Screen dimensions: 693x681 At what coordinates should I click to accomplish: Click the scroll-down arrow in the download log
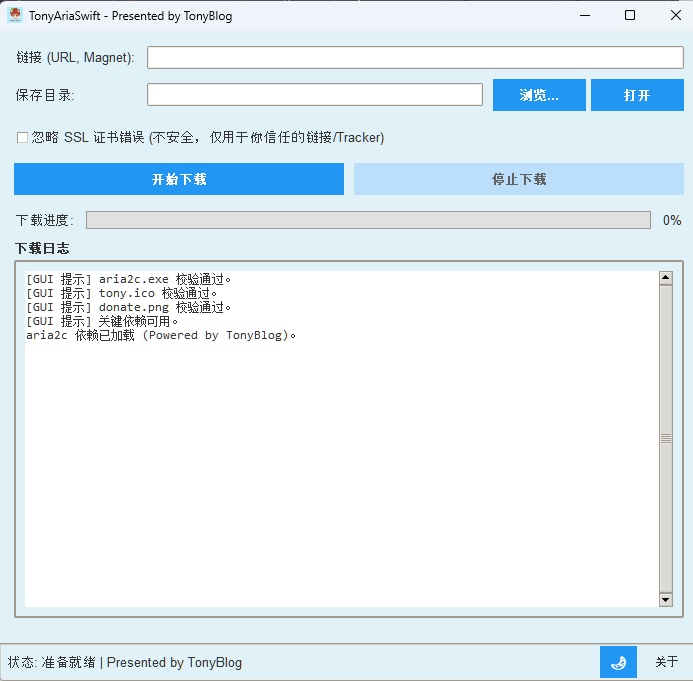click(x=666, y=599)
